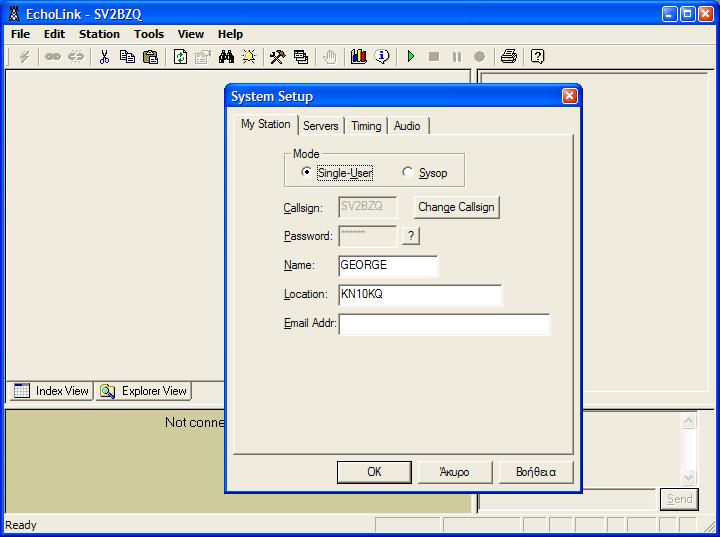Click the disabled Password field

click(x=368, y=236)
